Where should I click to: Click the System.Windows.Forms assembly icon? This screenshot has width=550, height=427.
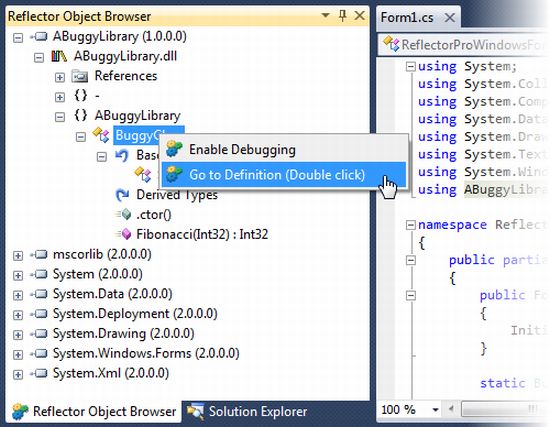39,353
